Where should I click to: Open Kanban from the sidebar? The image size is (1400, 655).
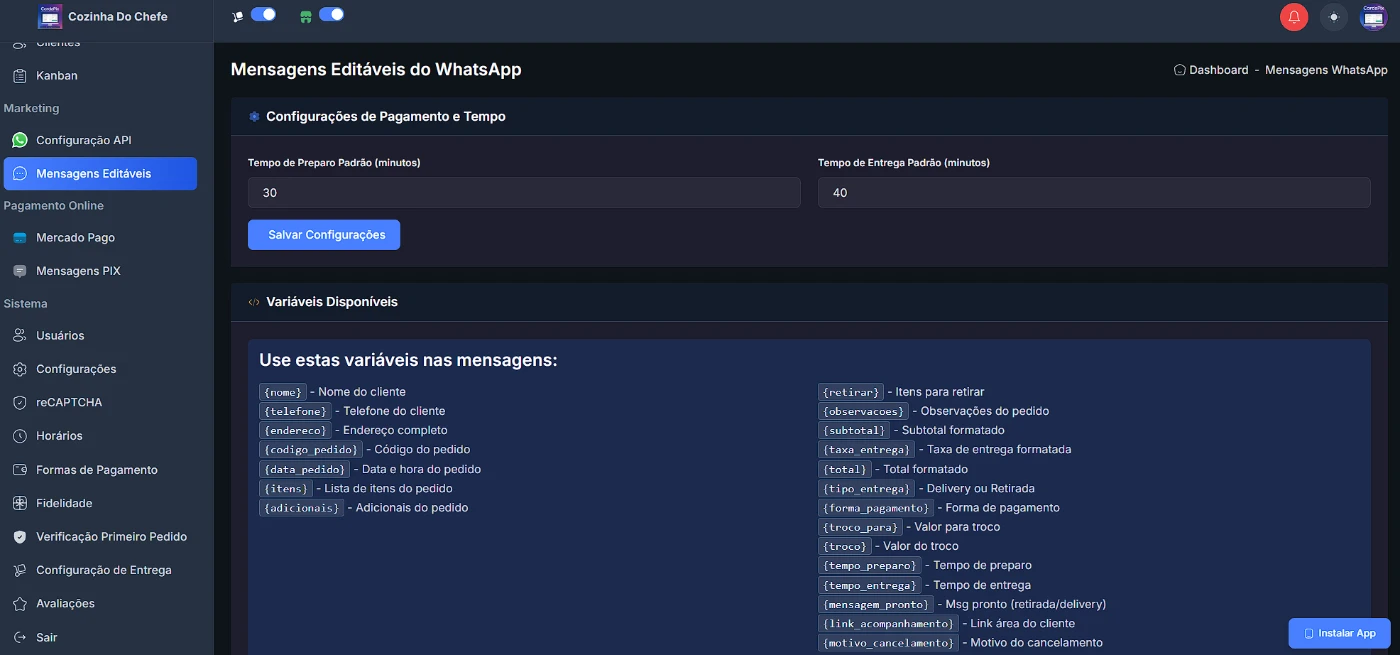pyautogui.click(x=57, y=76)
